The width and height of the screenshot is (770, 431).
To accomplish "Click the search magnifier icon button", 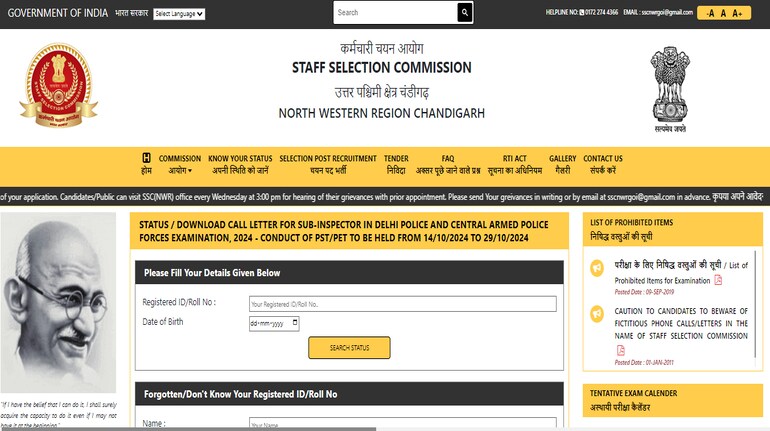I will (x=464, y=13).
